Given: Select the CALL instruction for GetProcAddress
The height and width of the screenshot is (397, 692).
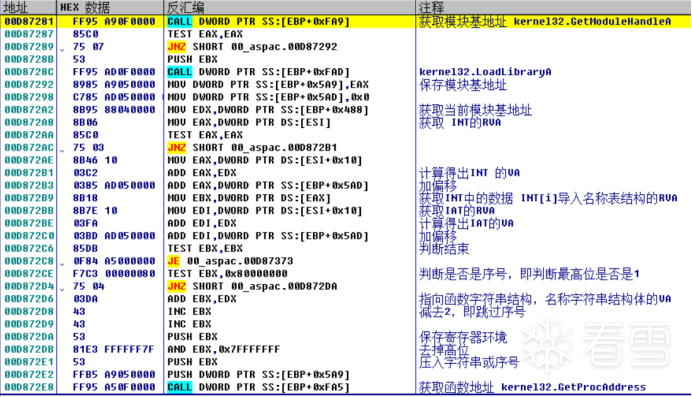Looking at the screenshot, I should coord(259,387).
